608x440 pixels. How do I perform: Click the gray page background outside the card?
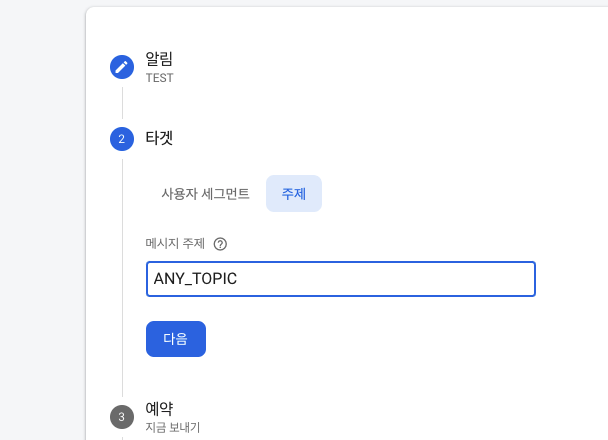(43, 217)
